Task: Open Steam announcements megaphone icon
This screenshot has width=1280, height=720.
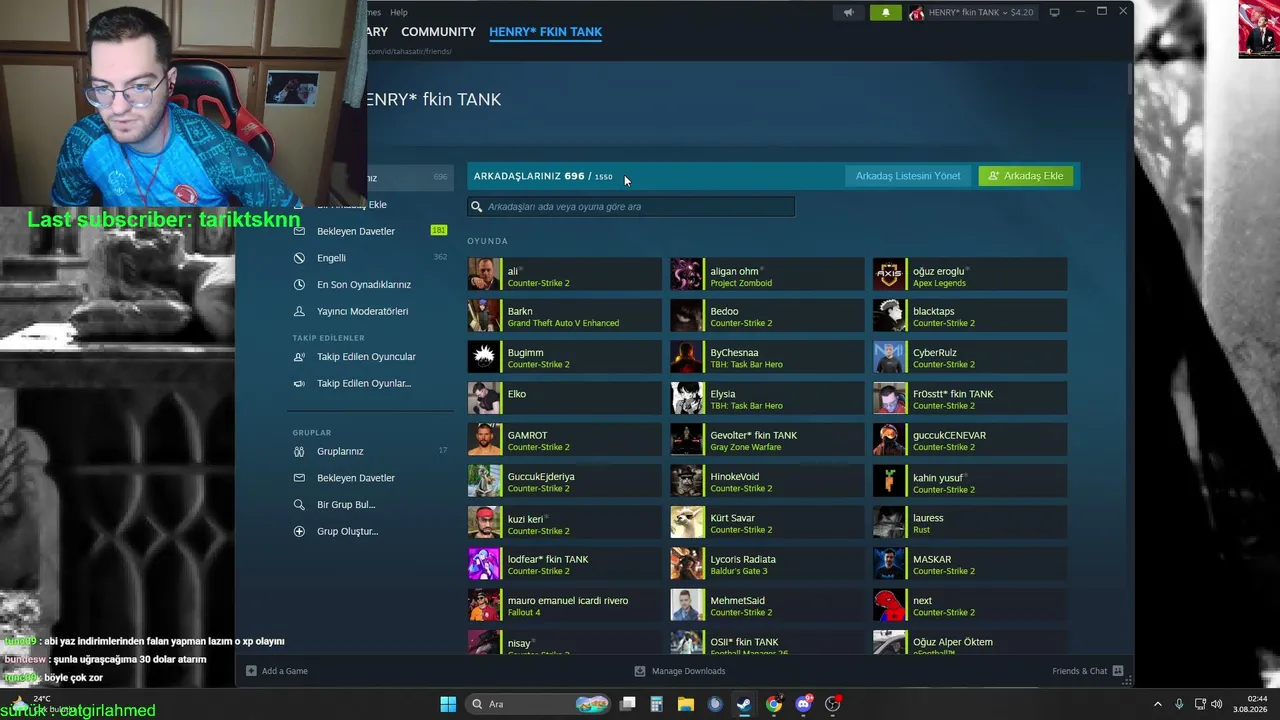Action: pos(848,13)
